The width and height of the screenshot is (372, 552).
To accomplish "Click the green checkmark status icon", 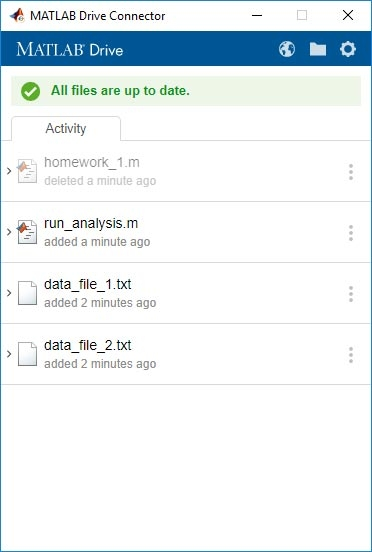I will coord(31,91).
